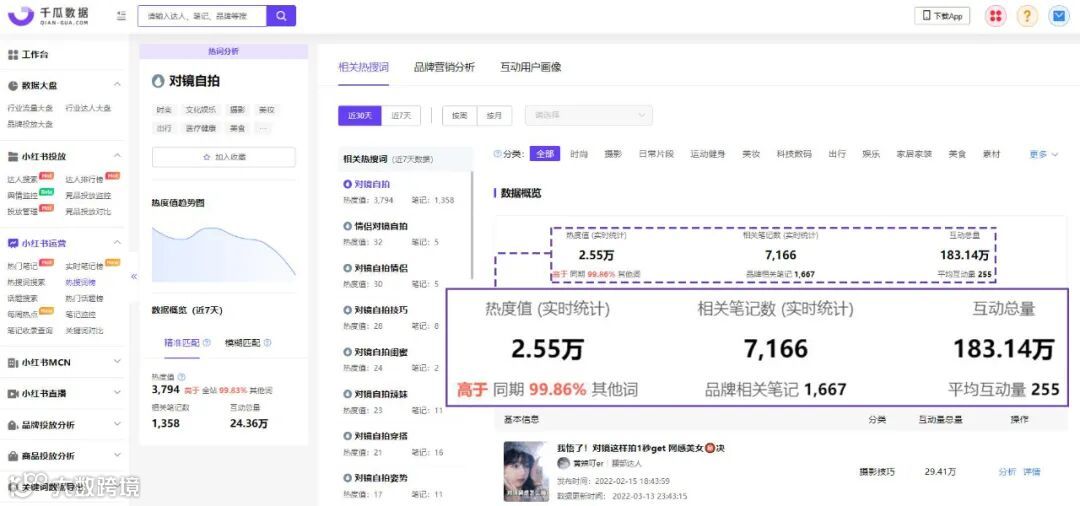
Task: Expand the 品牌投放分析 sidebar section
Action: click(x=117, y=424)
